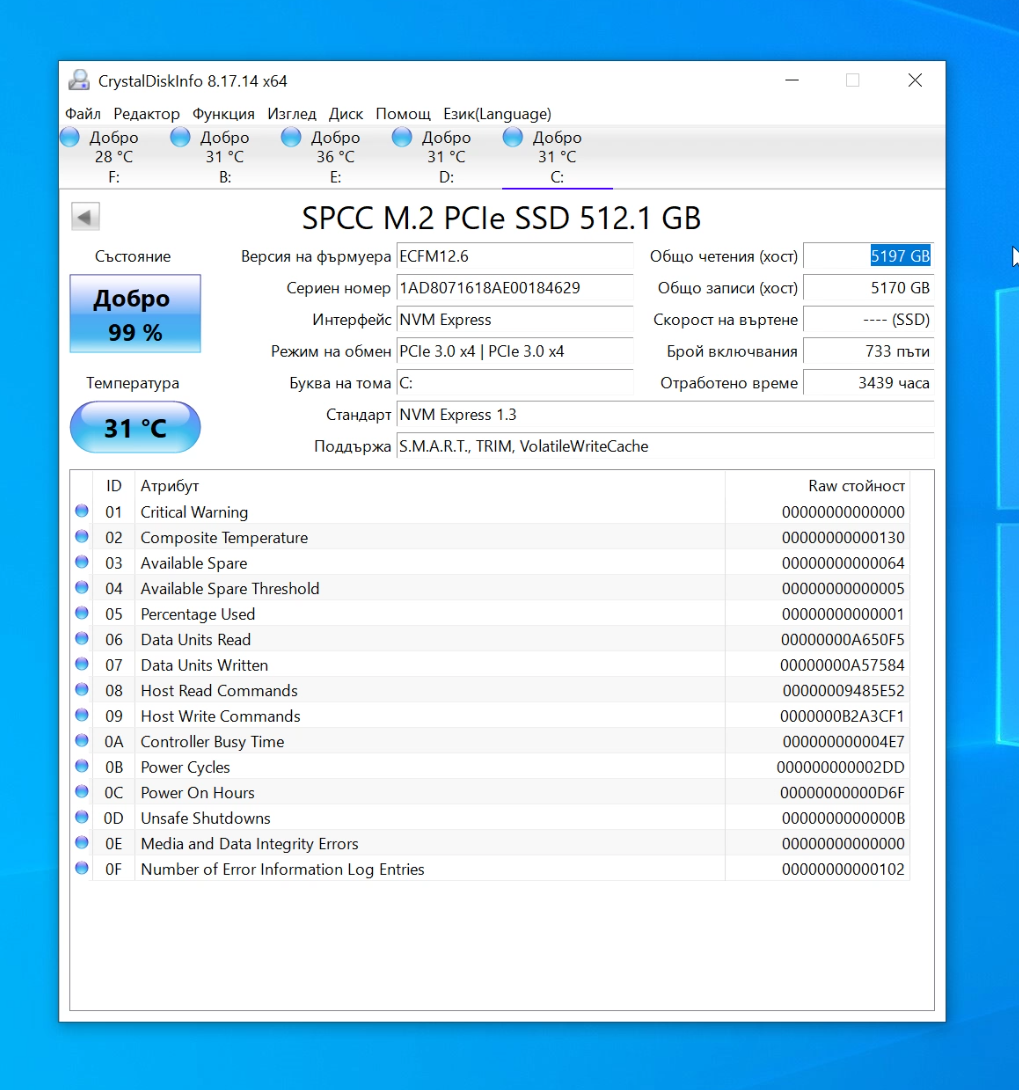Screen dimensions: 1019x1090
Task: Click the 31 °C temperature button
Action: [x=135, y=428]
